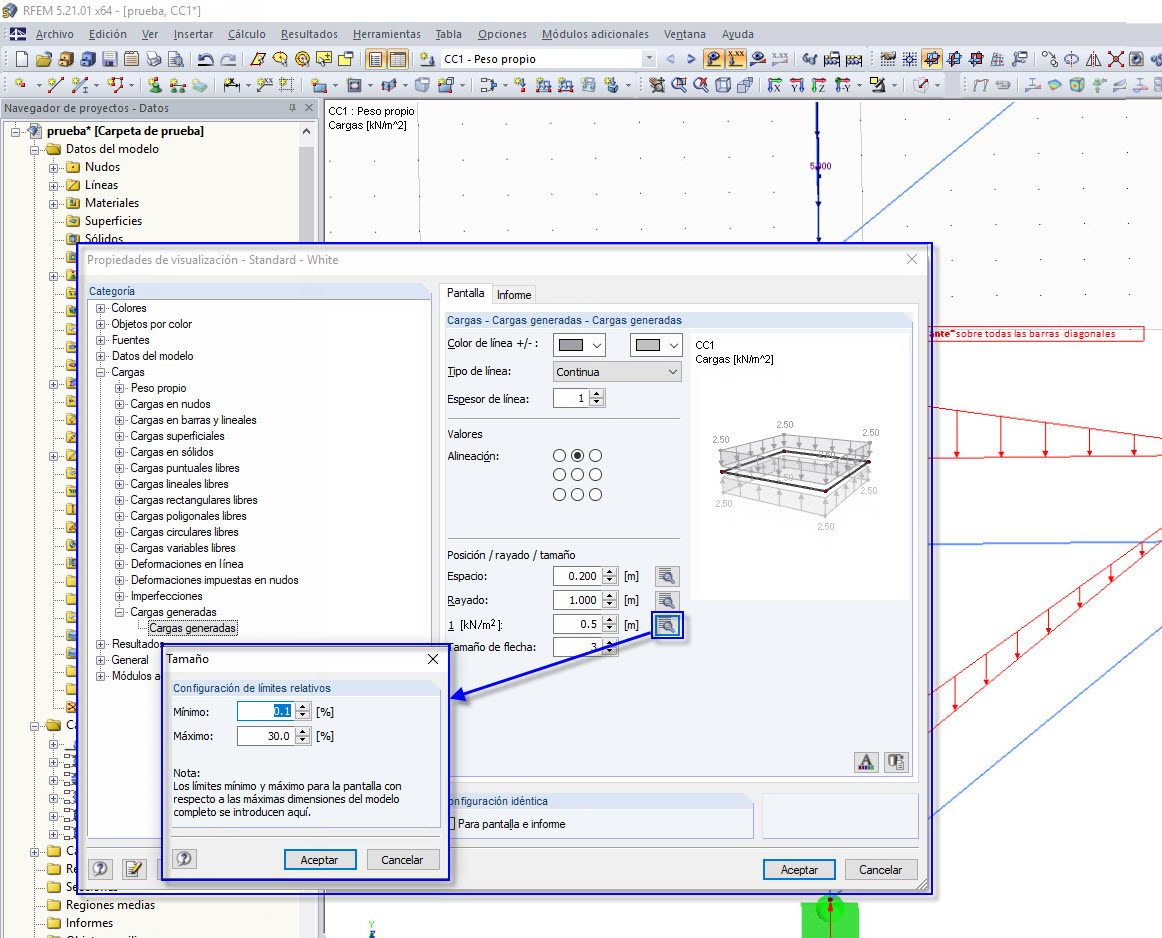Select Imperfecciones in the category tree
This screenshot has height=938, width=1162.
(x=167, y=596)
